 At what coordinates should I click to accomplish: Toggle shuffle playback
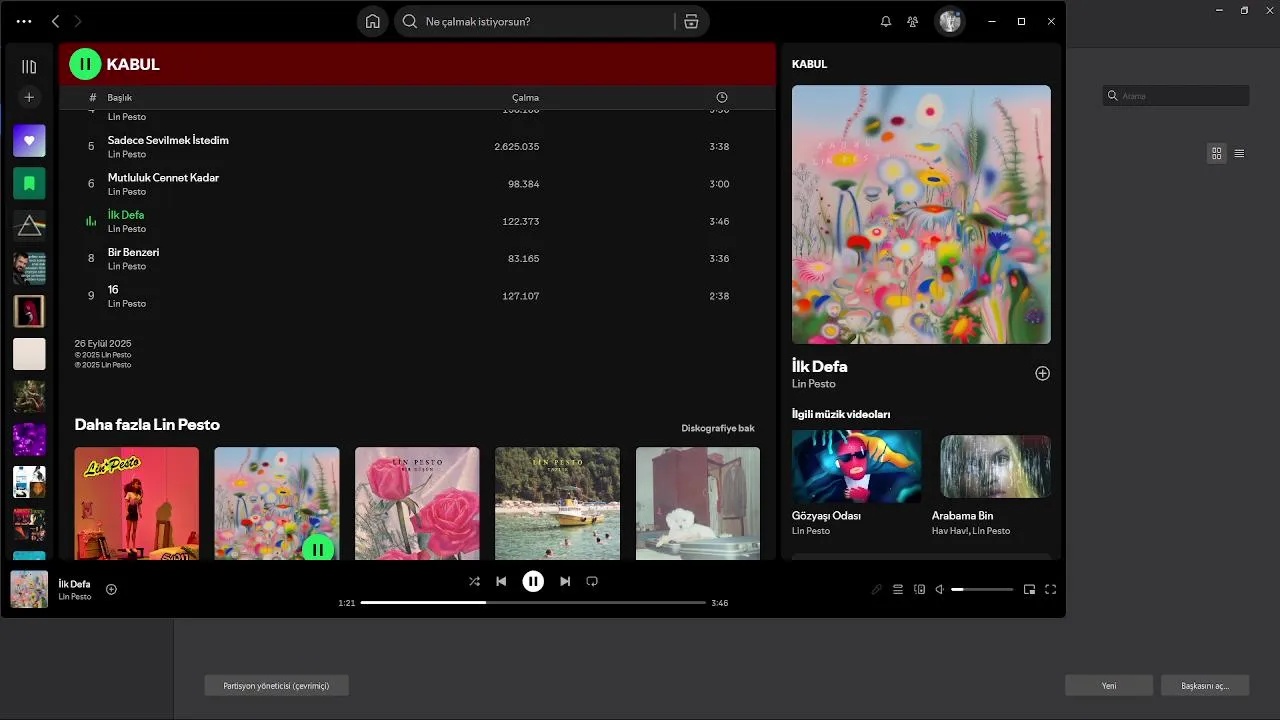[474, 581]
